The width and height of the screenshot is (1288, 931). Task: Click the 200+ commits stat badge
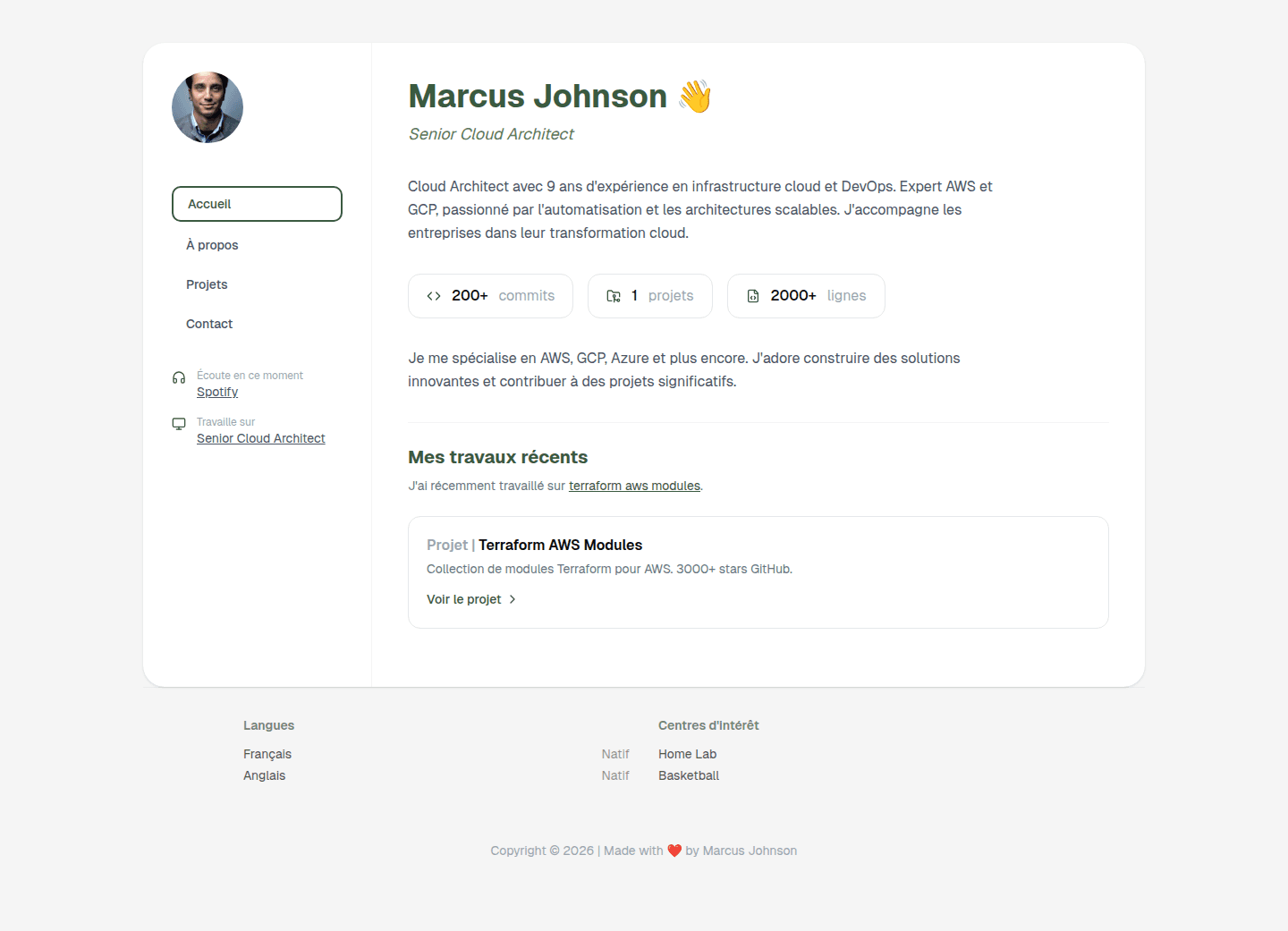coord(490,296)
